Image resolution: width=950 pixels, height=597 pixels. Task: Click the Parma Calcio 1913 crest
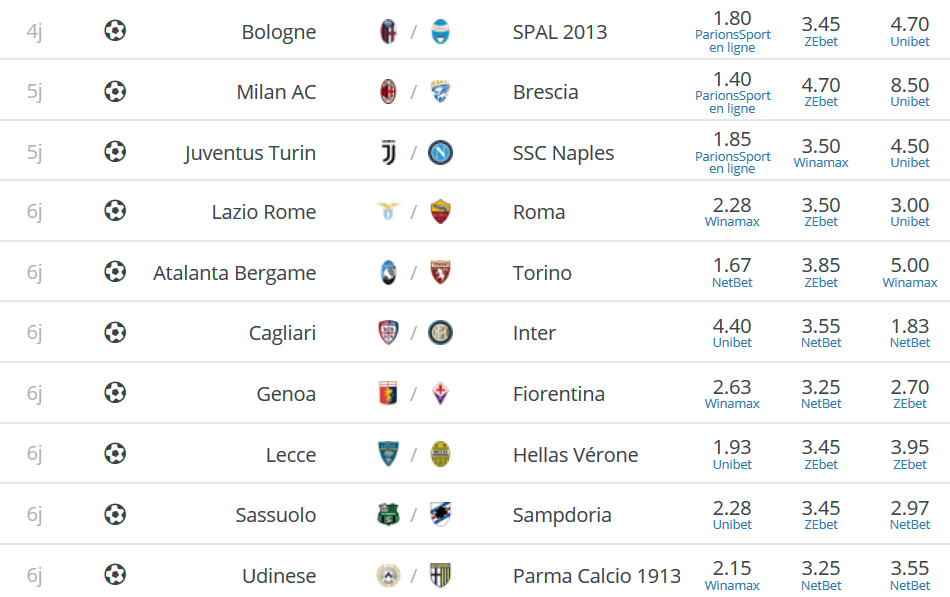pos(440,575)
